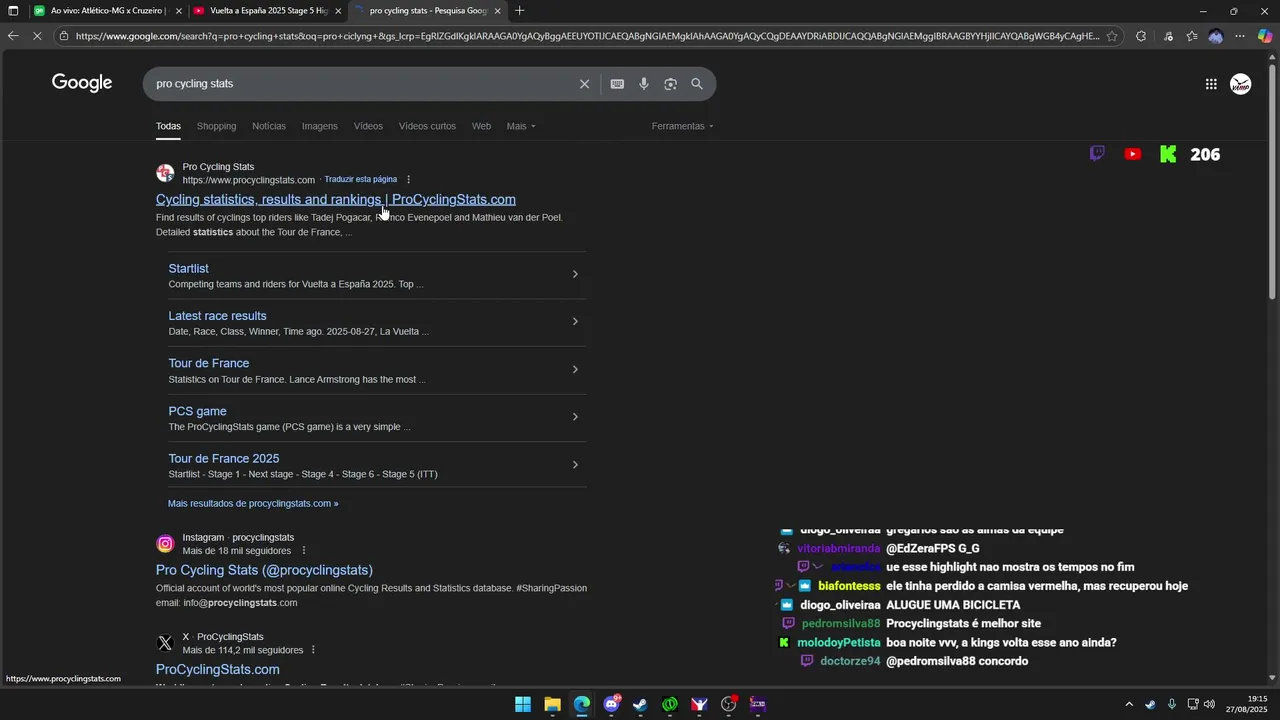
Task: Search by image with the Lens icon
Action: click(670, 84)
